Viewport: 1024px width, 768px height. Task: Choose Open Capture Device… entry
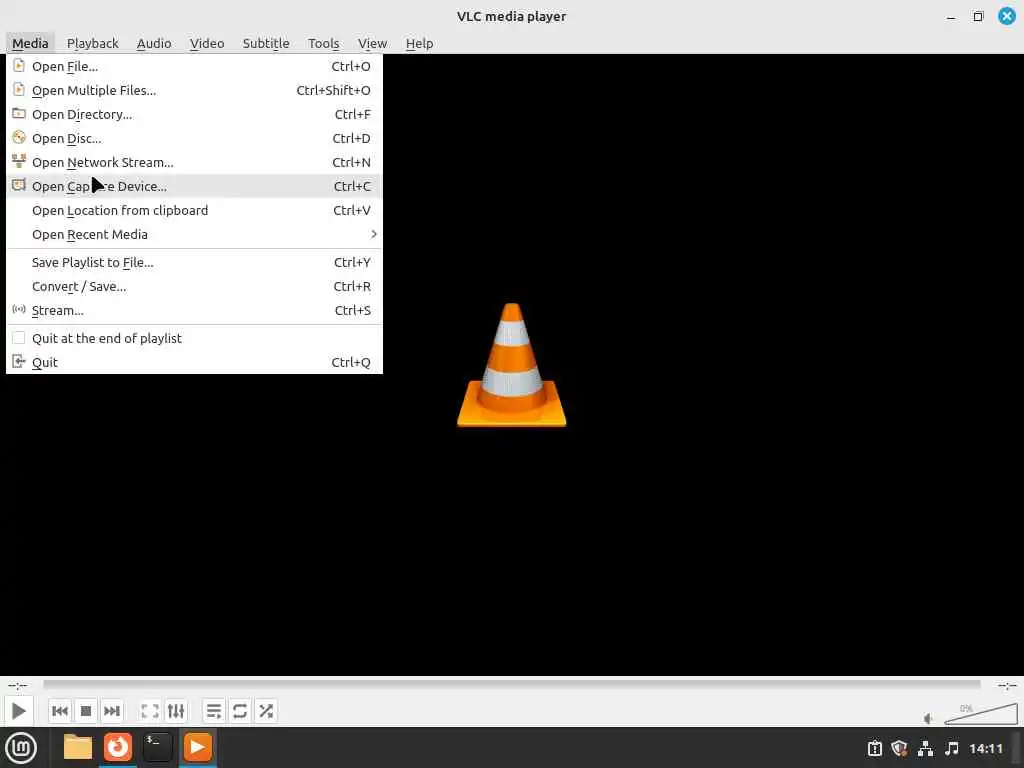194,186
